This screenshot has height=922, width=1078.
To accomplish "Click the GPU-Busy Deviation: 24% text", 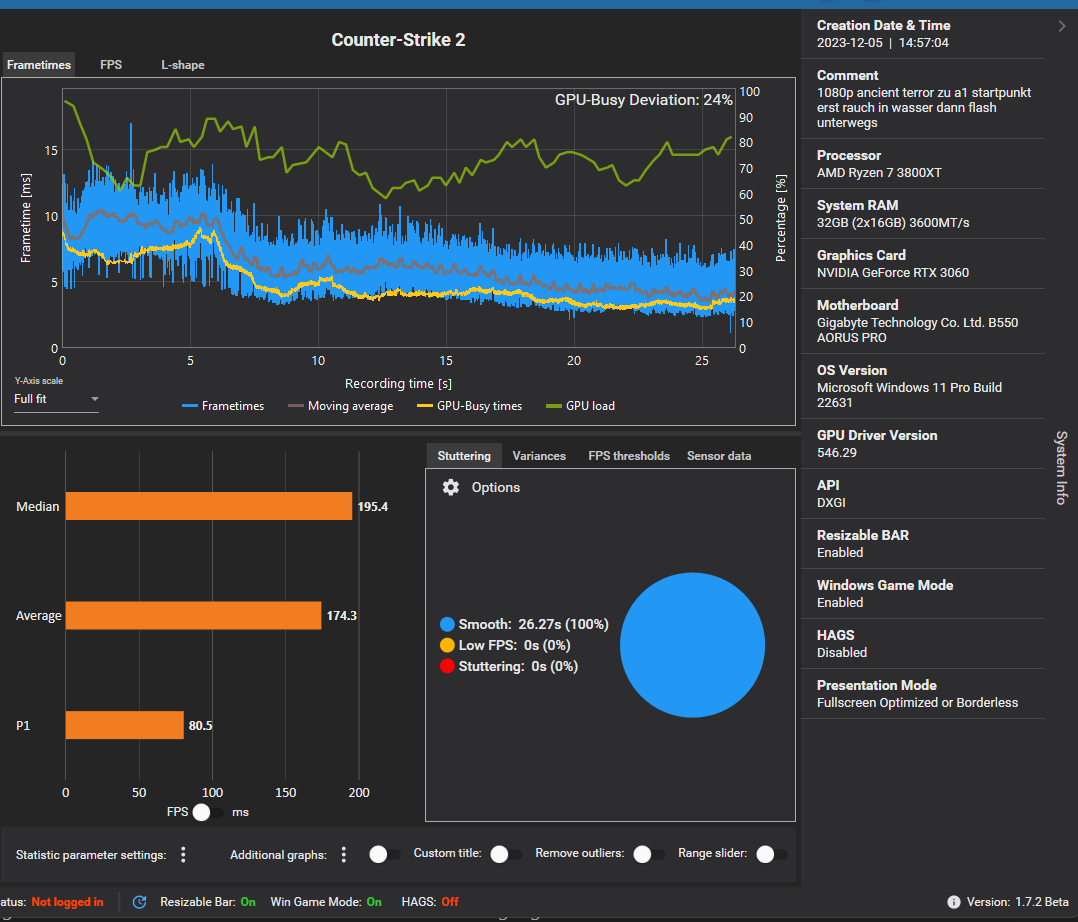I will [x=644, y=100].
